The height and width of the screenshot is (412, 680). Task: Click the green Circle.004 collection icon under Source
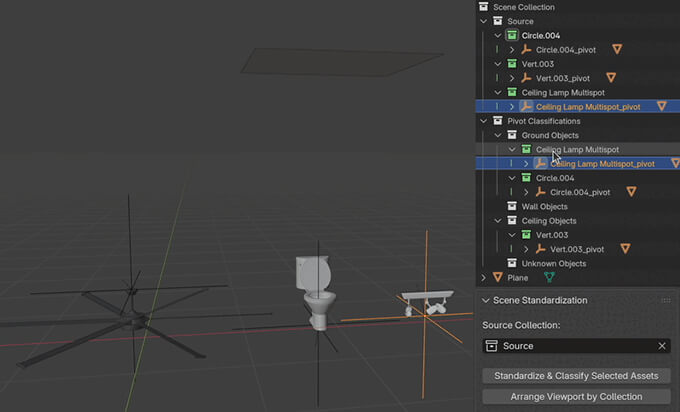pos(512,35)
